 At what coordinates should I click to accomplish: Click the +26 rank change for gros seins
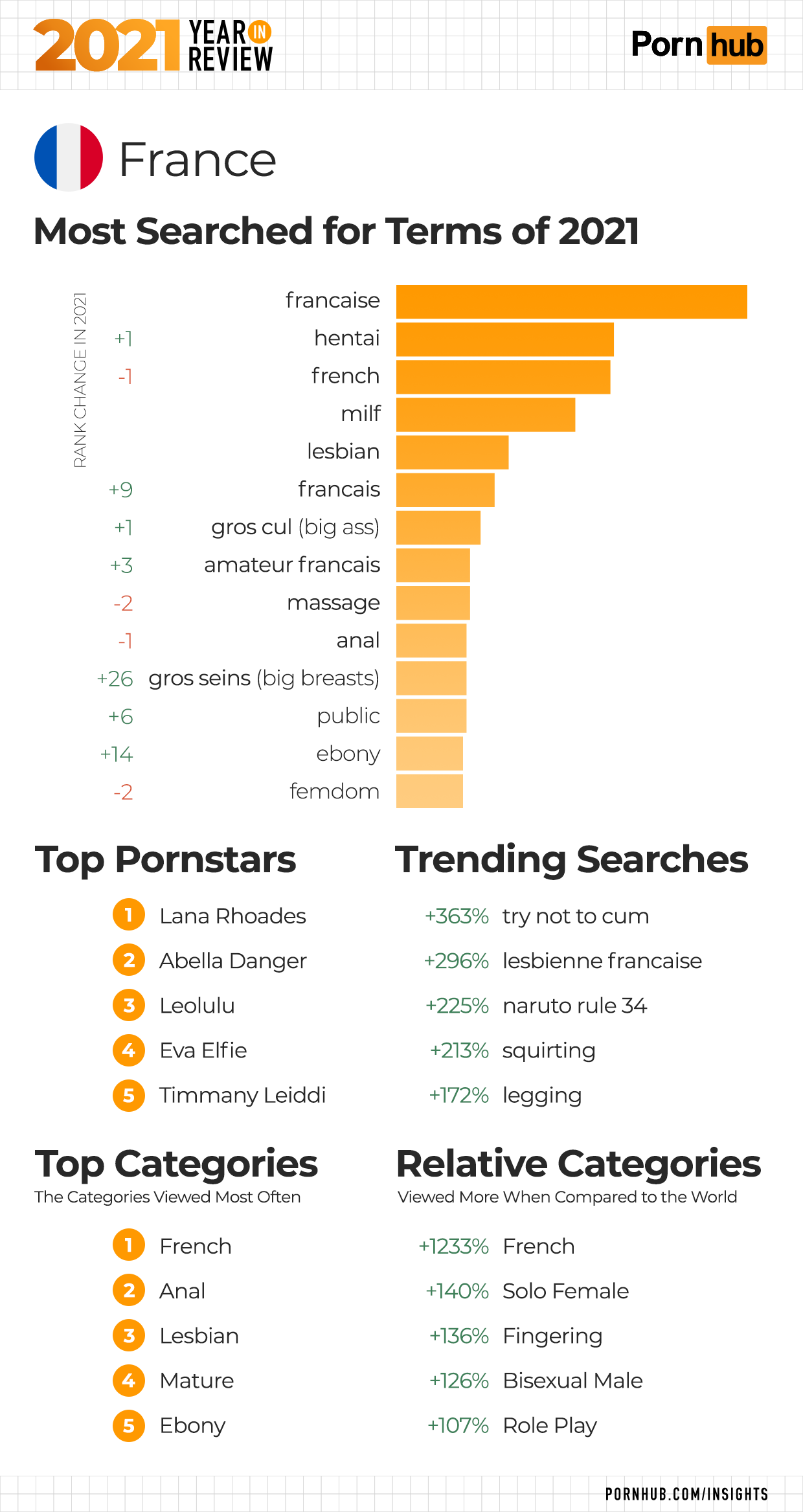[115, 679]
